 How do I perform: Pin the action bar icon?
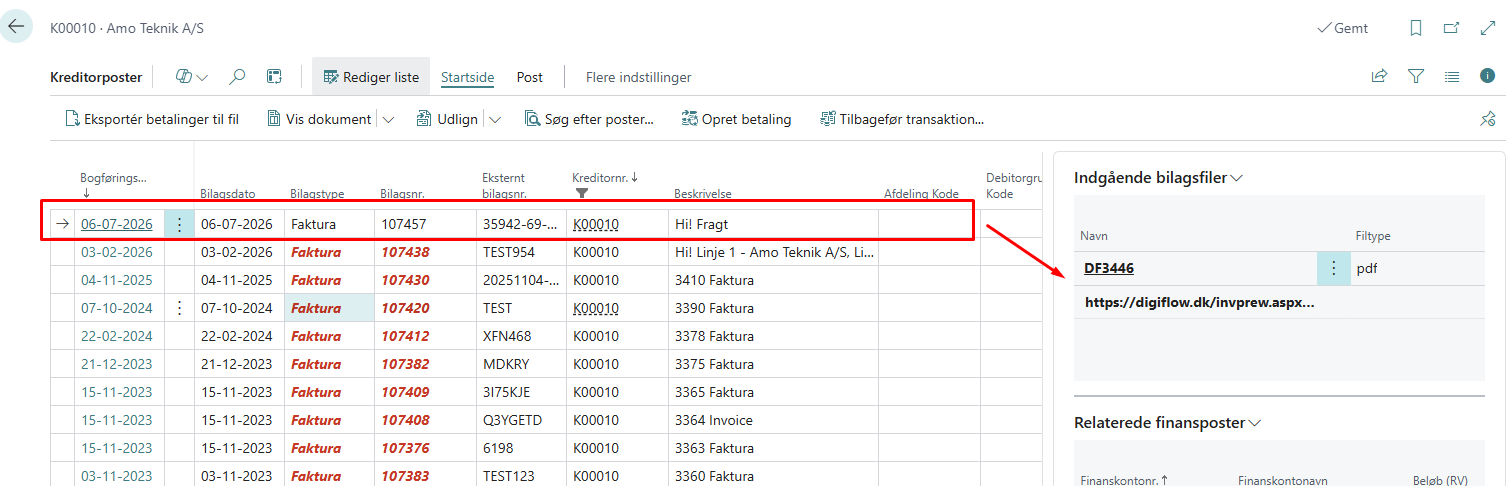(1487, 119)
